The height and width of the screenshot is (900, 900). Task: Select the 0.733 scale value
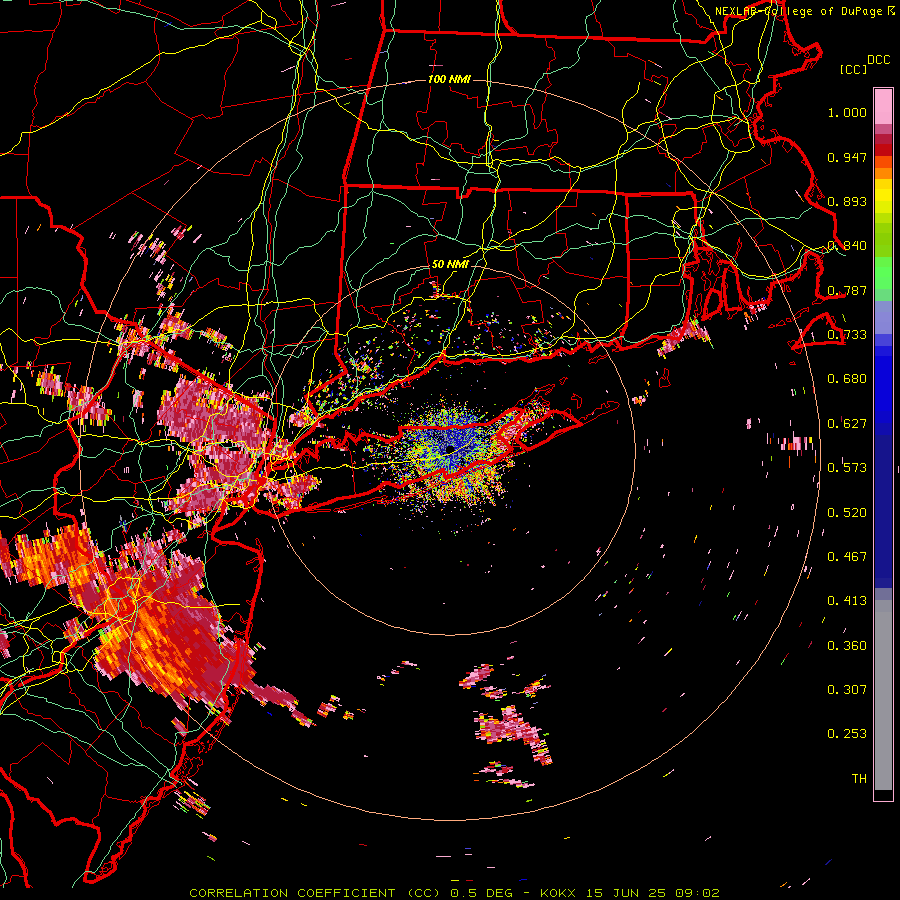coord(847,335)
